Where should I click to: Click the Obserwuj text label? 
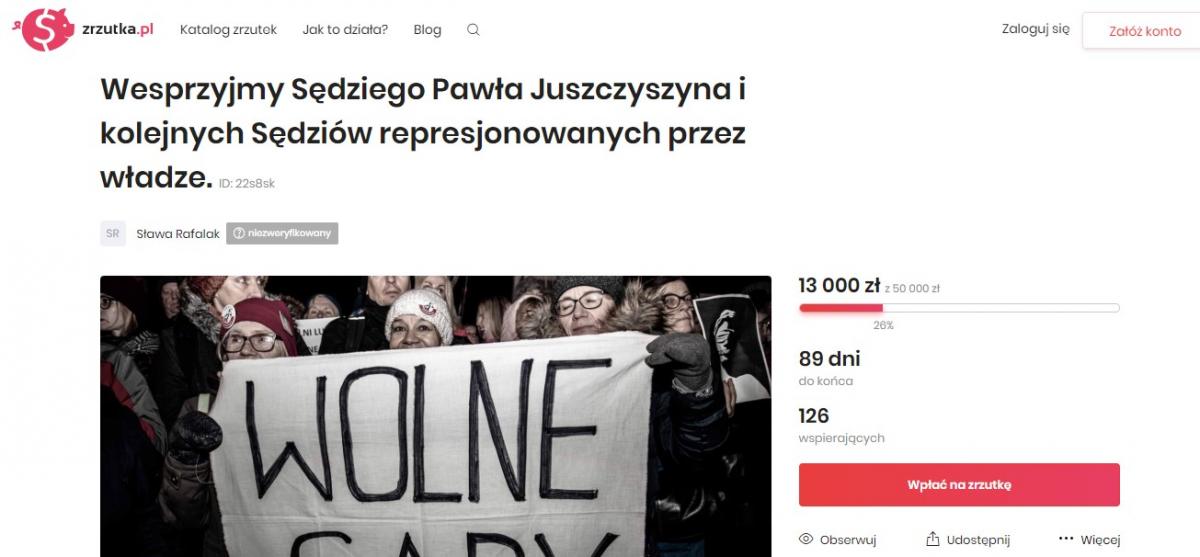[848, 540]
